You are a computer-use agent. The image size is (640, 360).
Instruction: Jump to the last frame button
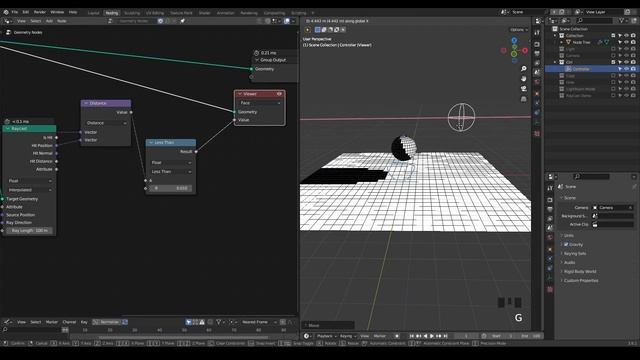(445, 336)
